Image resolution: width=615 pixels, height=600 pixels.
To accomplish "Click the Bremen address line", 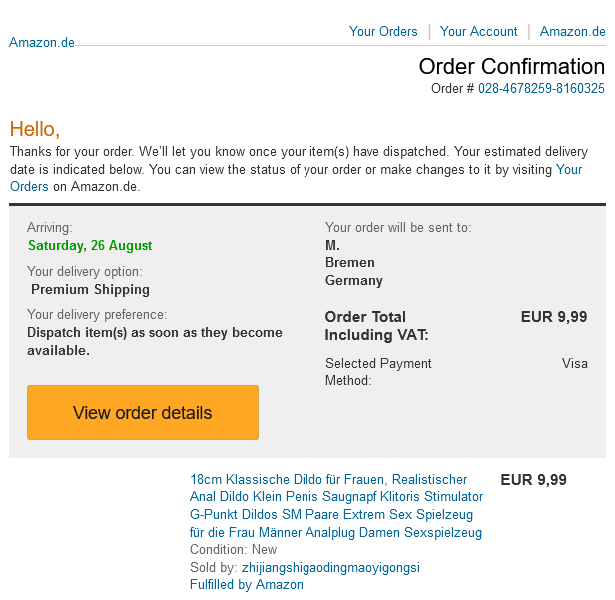I will point(350,263).
